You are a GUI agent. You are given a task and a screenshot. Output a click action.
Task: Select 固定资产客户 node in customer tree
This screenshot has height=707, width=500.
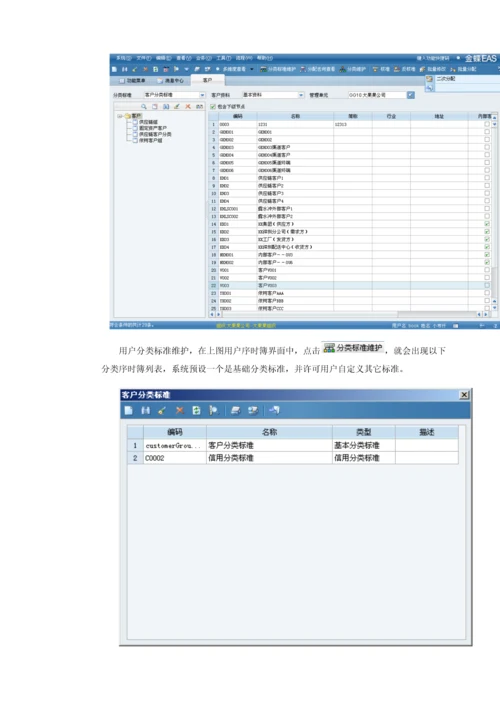153,128
